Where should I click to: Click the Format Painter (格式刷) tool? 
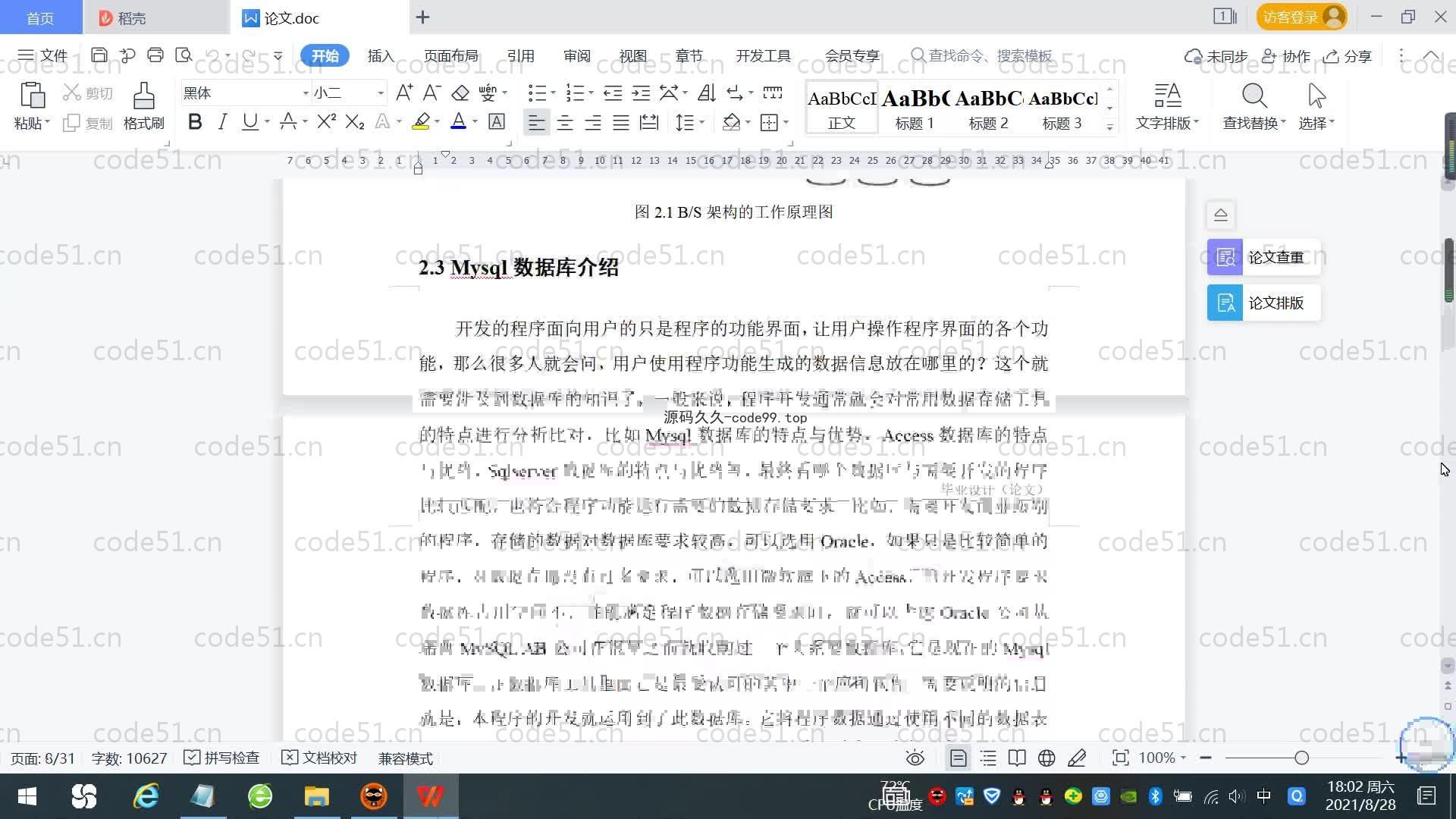pos(144,106)
